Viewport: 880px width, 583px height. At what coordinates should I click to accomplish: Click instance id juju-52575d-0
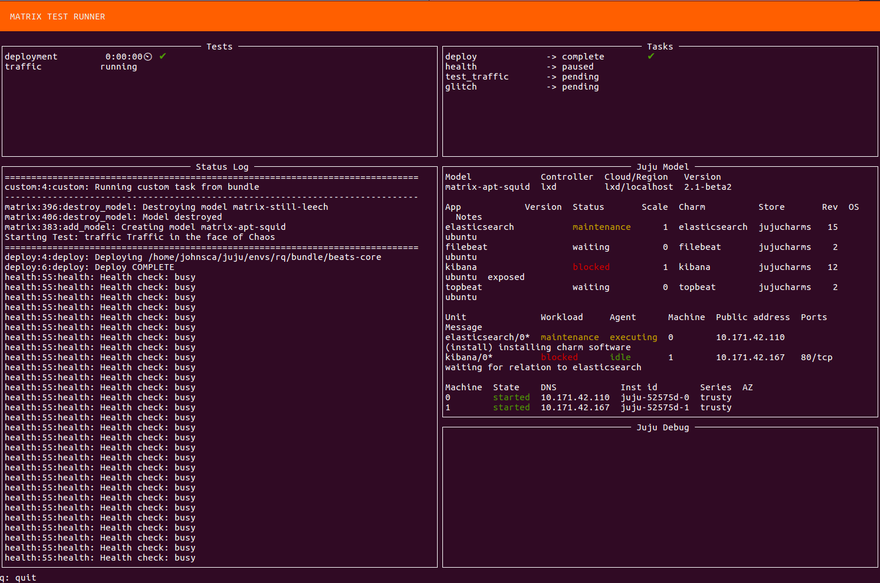click(655, 397)
